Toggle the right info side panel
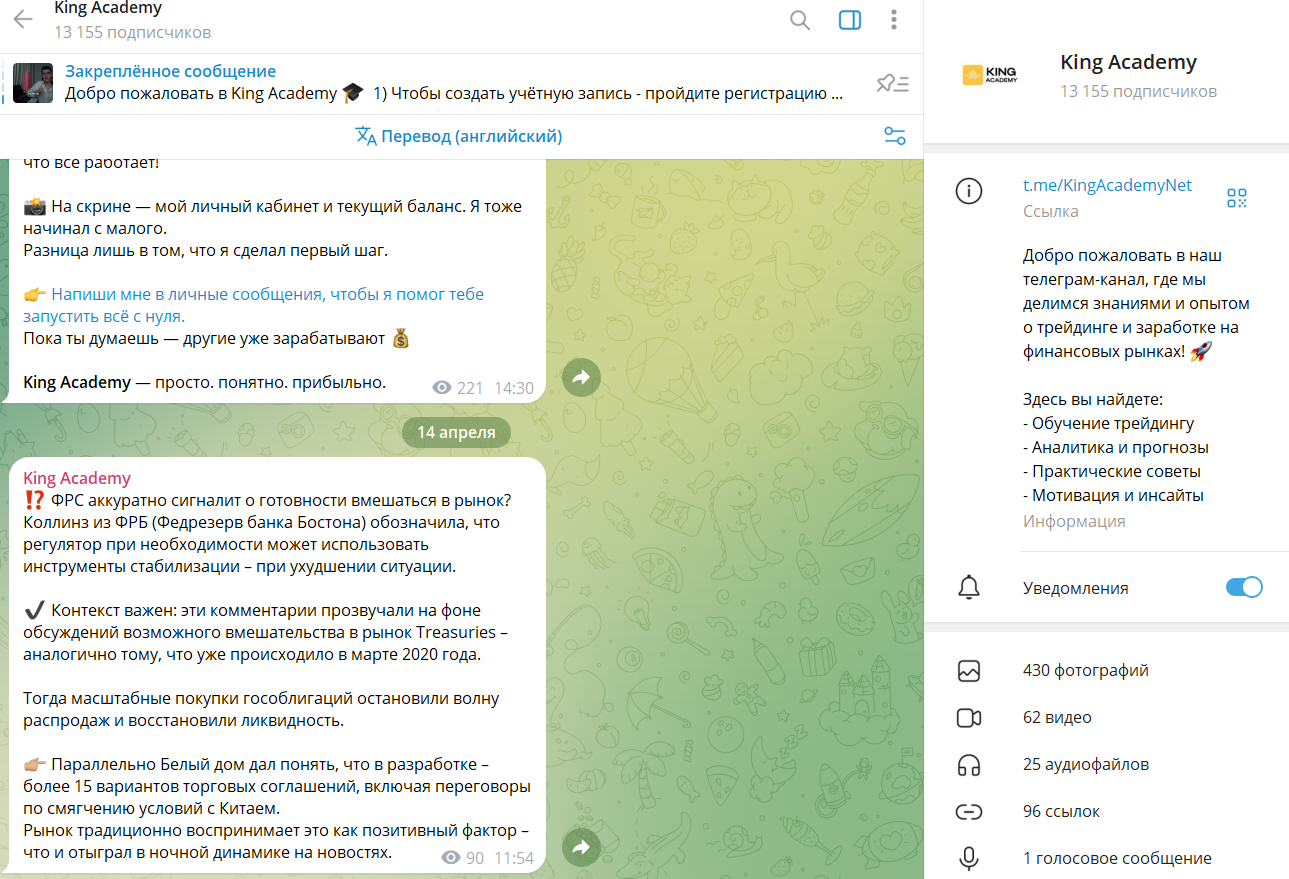The height and width of the screenshot is (879, 1289). click(850, 20)
